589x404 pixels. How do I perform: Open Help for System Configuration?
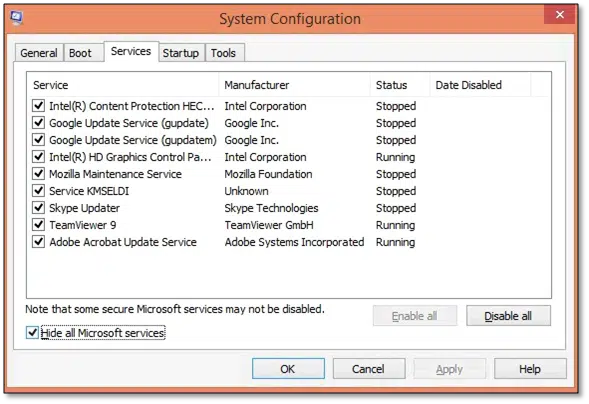[530, 369]
